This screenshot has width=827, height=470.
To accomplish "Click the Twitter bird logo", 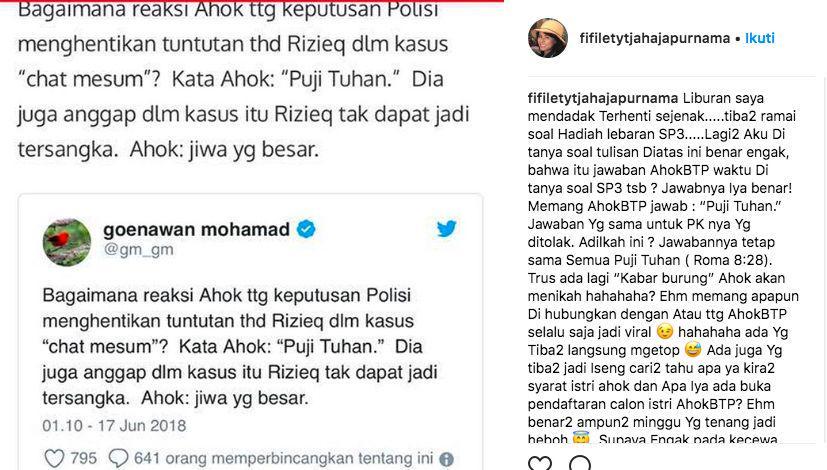I will click(446, 228).
